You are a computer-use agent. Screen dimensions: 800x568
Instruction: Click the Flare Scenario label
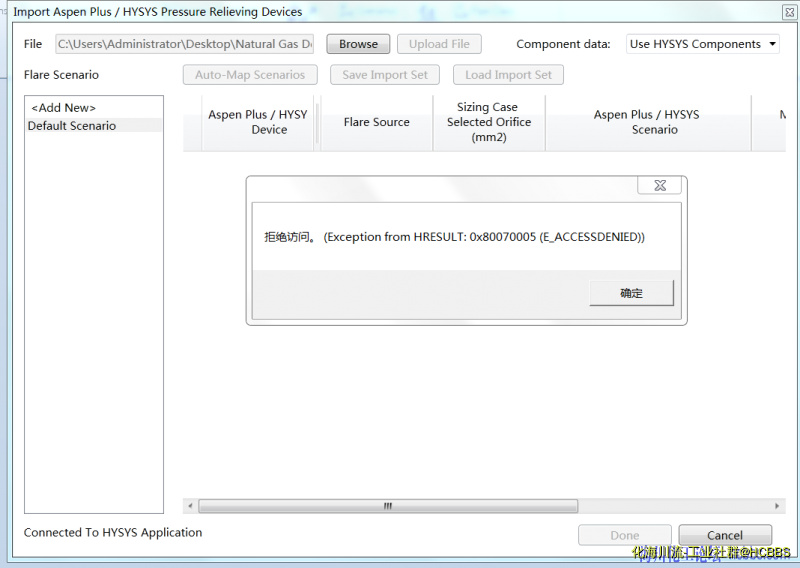pos(61,75)
